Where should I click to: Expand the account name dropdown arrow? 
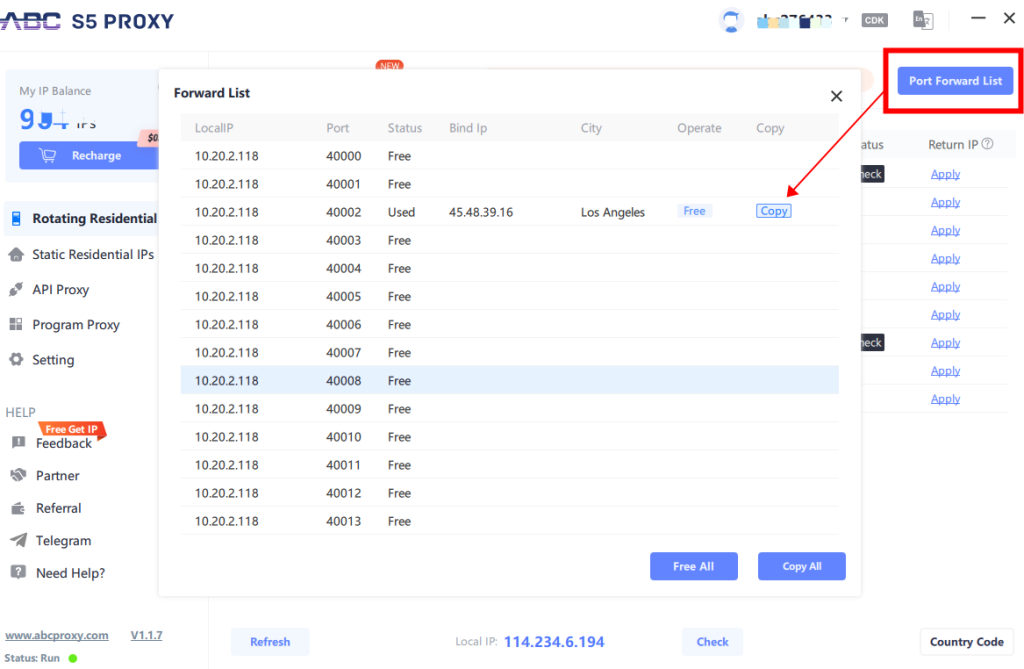846,20
